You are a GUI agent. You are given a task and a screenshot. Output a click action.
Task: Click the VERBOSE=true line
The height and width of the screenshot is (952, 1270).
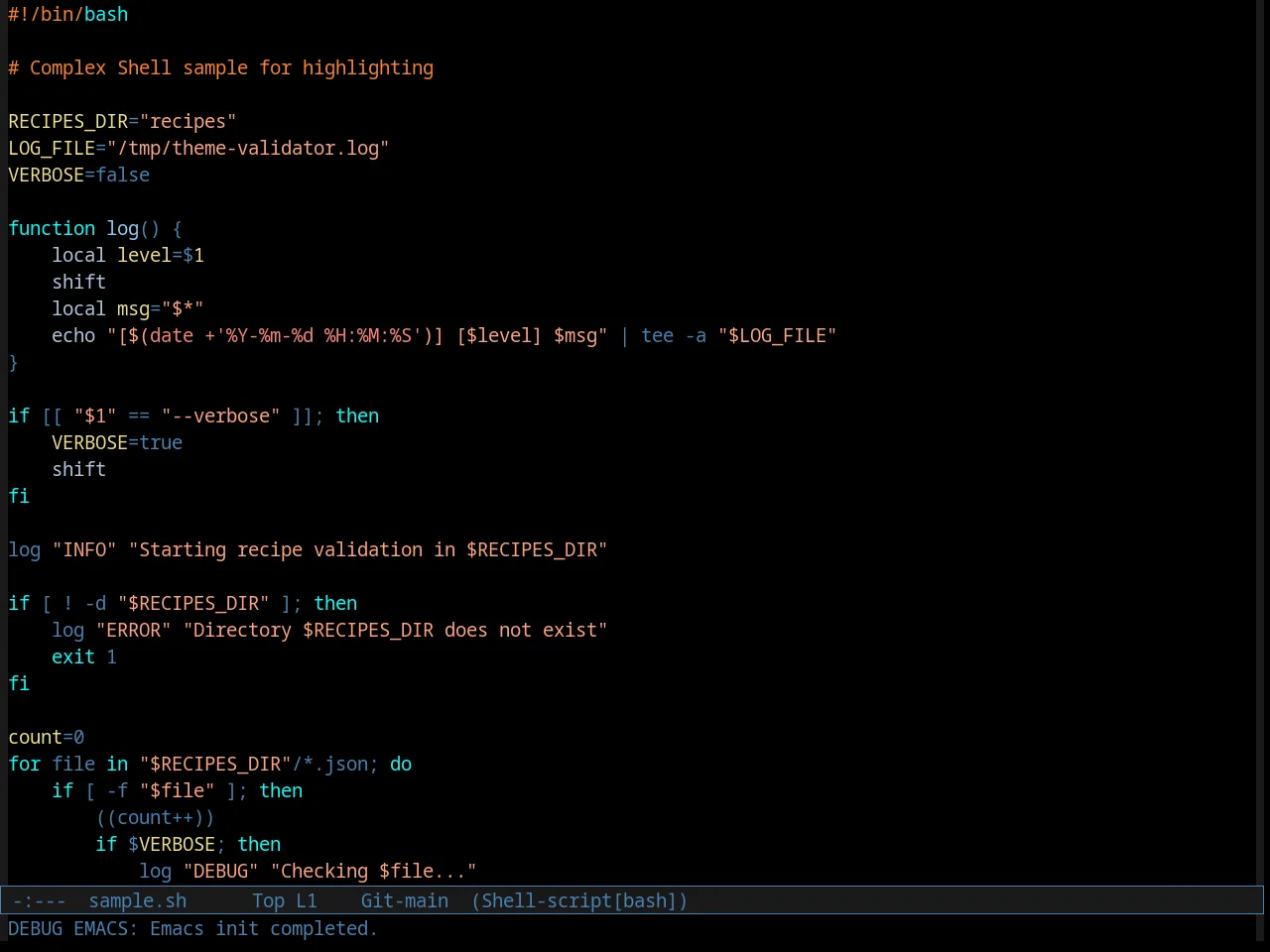point(117,442)
